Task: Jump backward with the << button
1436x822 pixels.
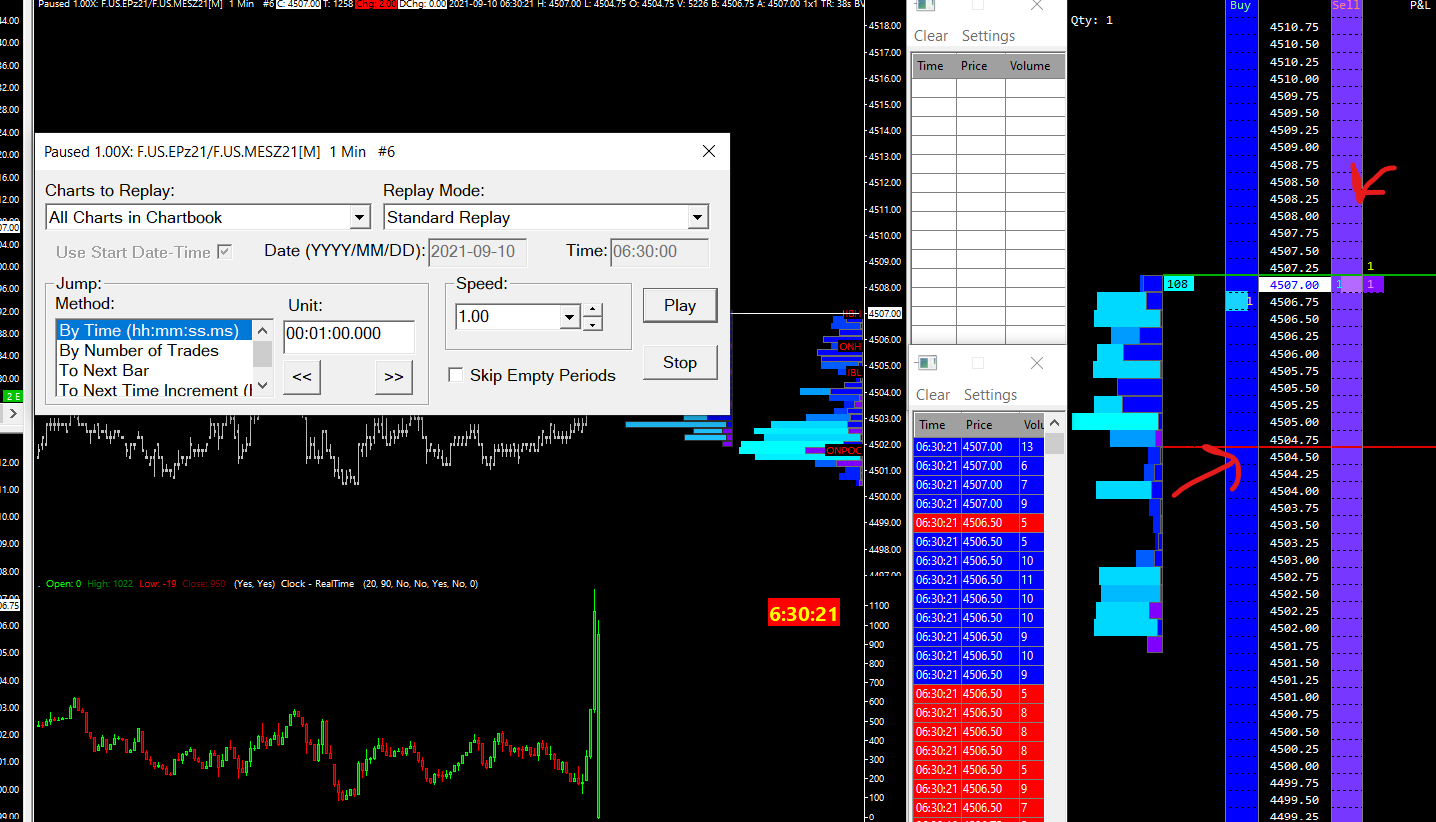Action: pos(302,377)
